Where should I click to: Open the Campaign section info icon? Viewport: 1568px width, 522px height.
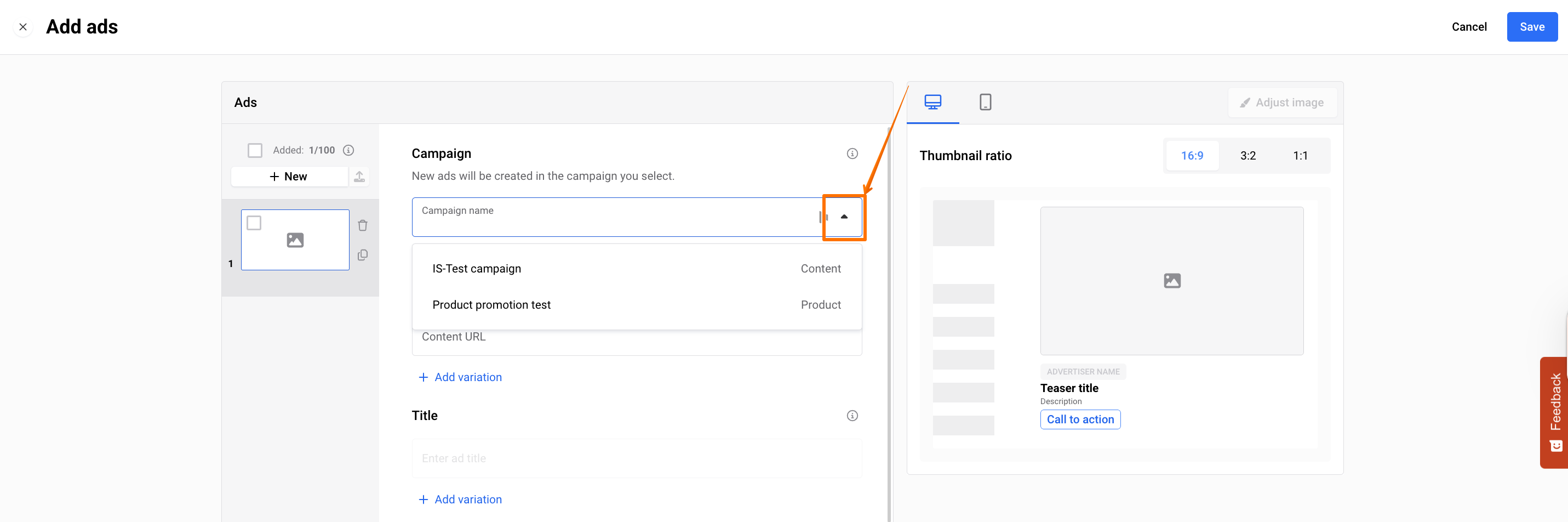(x=851, y=154)
